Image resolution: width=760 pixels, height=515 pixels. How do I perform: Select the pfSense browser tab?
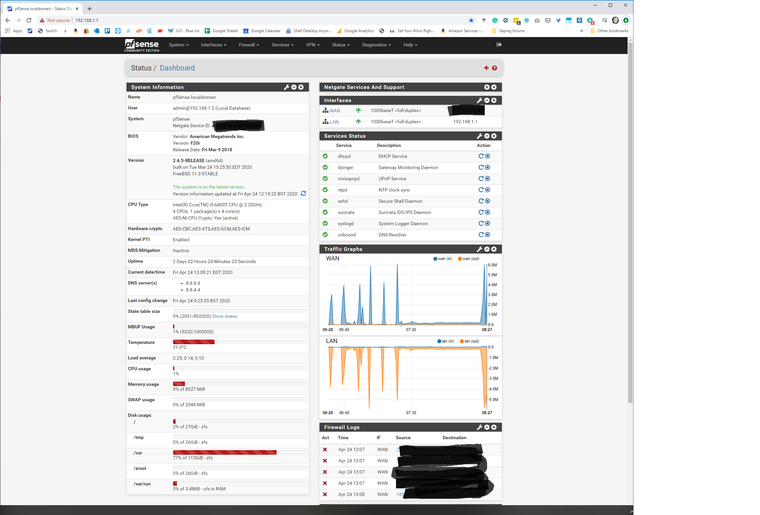(x=43, y=9)
